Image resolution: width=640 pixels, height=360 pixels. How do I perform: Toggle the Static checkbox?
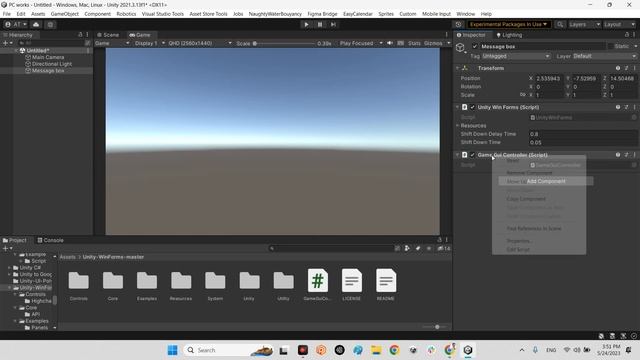point(611,47)
